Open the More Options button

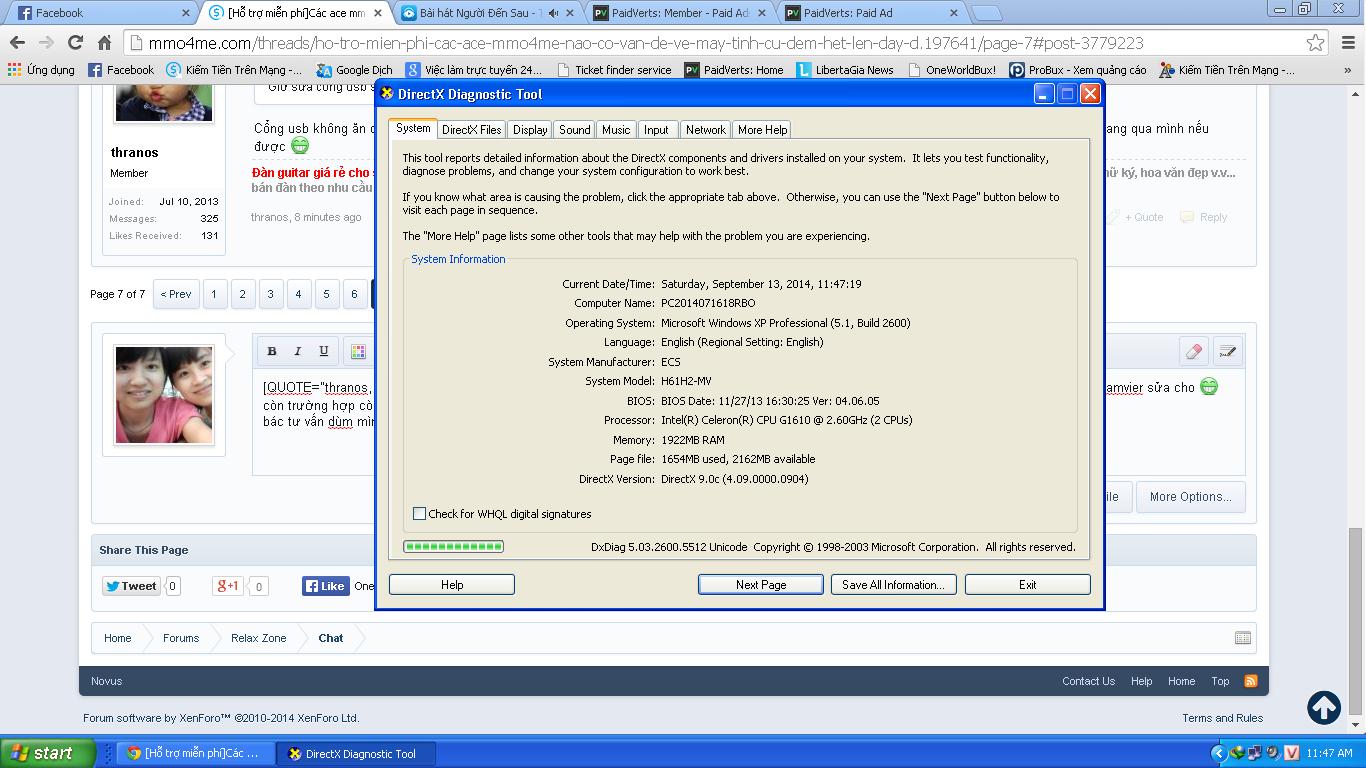pos(1189,497)
